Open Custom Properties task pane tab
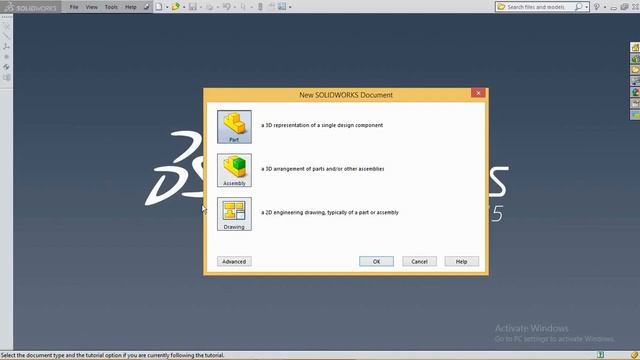The image size is (640, 360). (635, 104)
